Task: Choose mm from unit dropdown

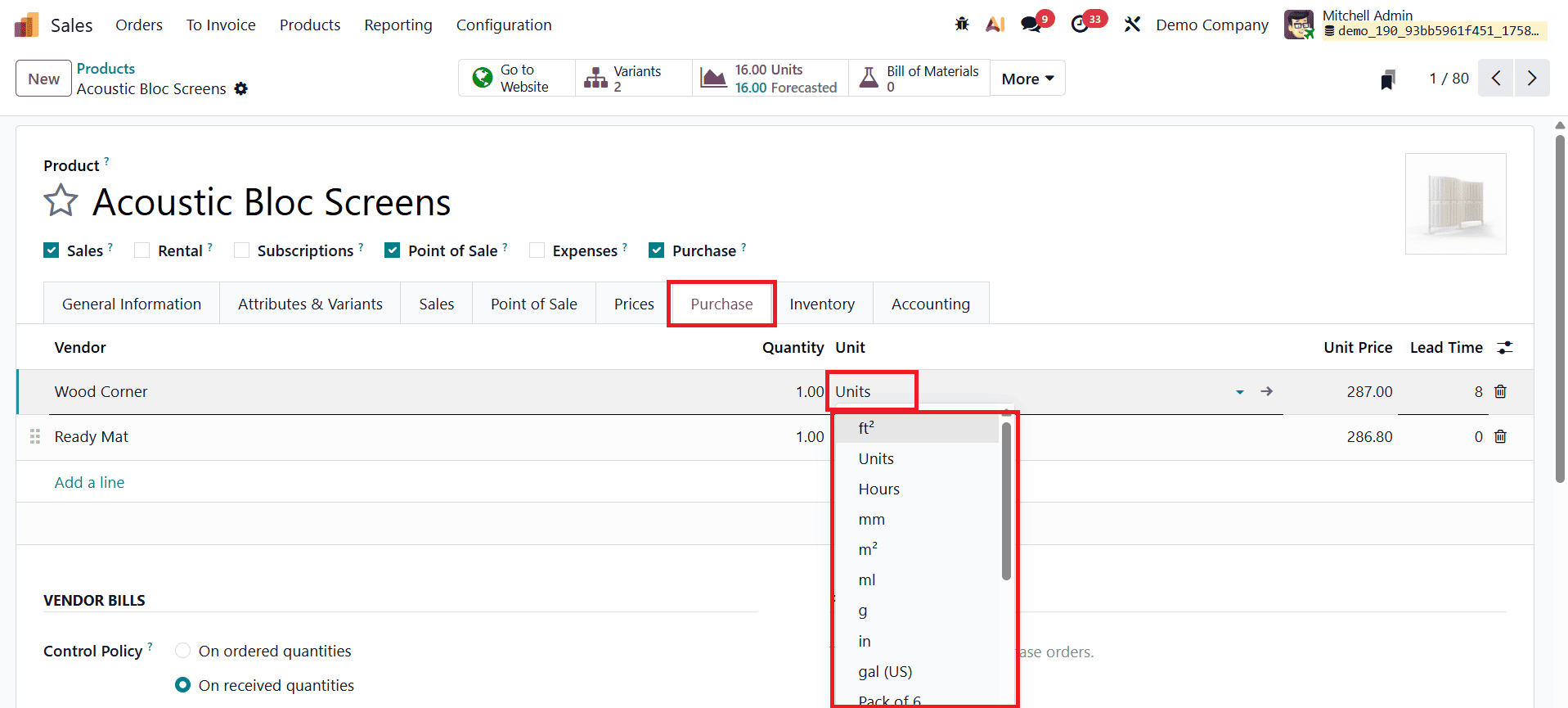Action: click(916, 520)
